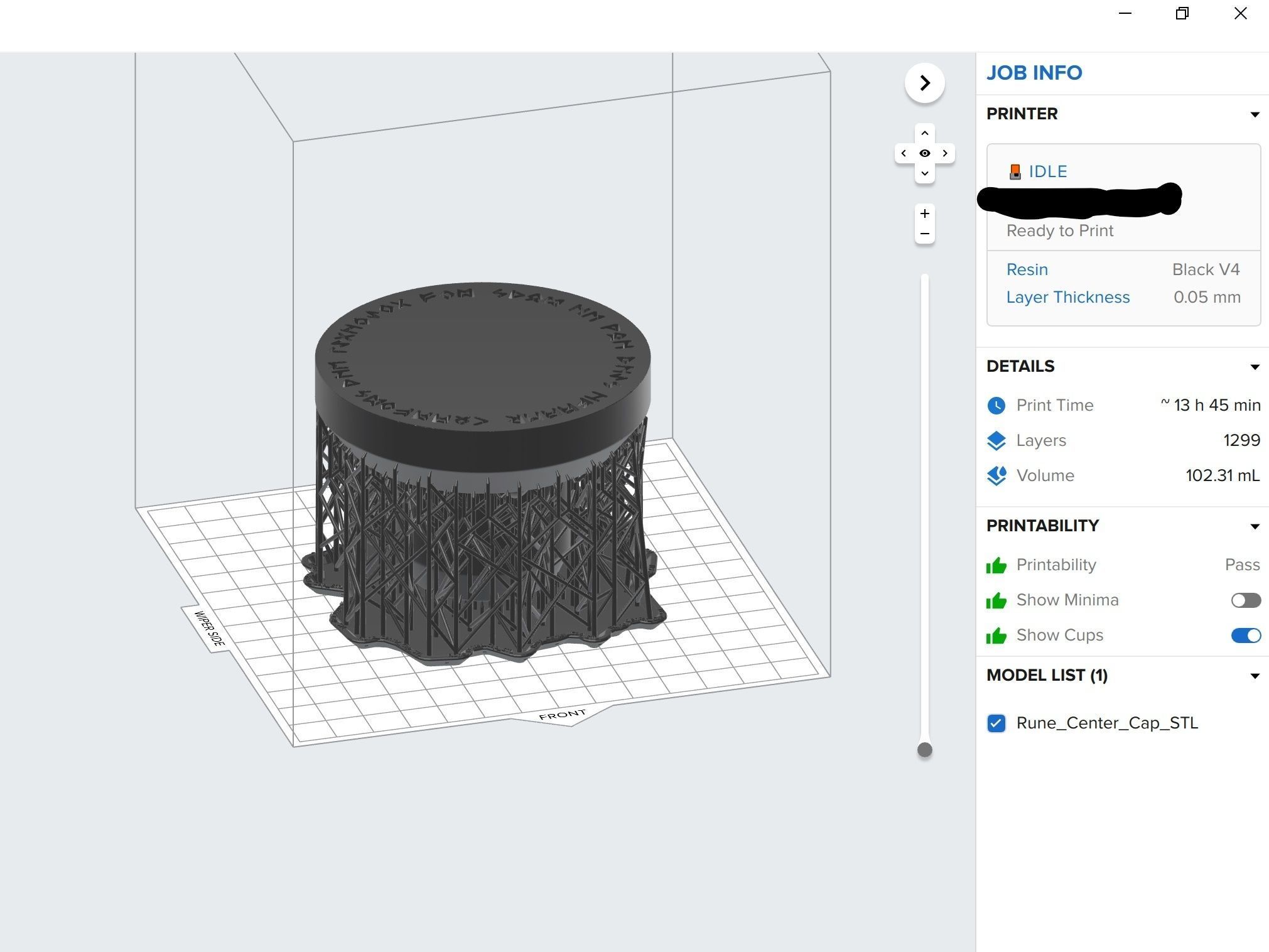
Task: Zoom in with the plus button
Action: [x=924, y=214]
